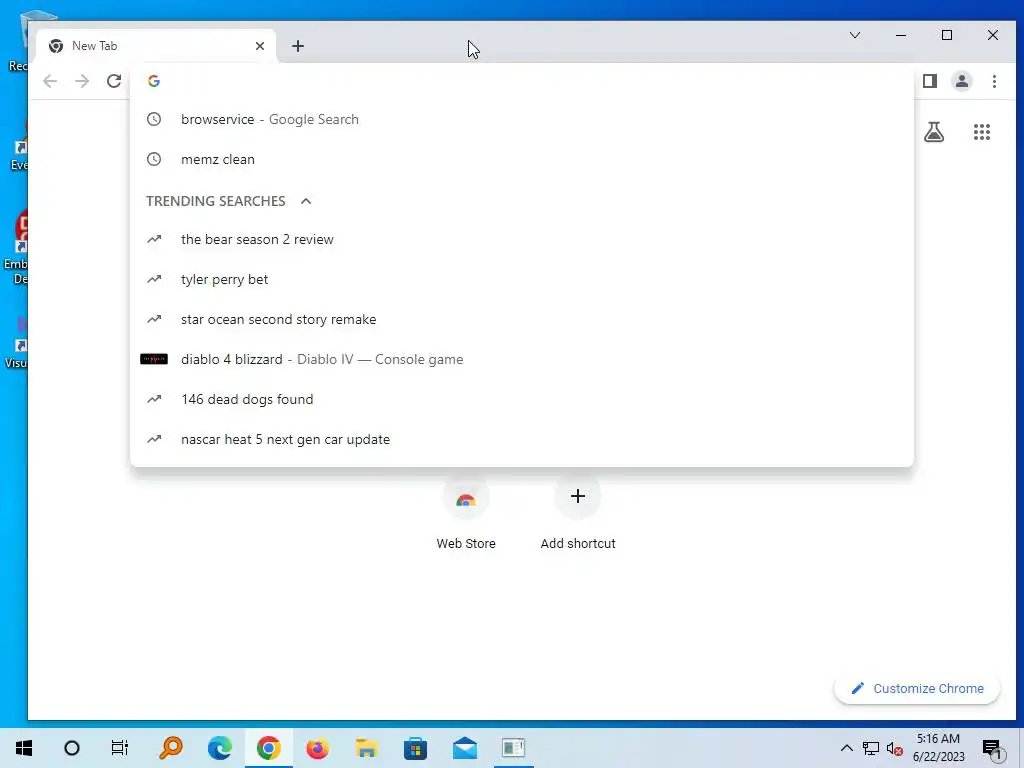
Task: Click the Chrome taskbar icon
Action: point(268,748)
